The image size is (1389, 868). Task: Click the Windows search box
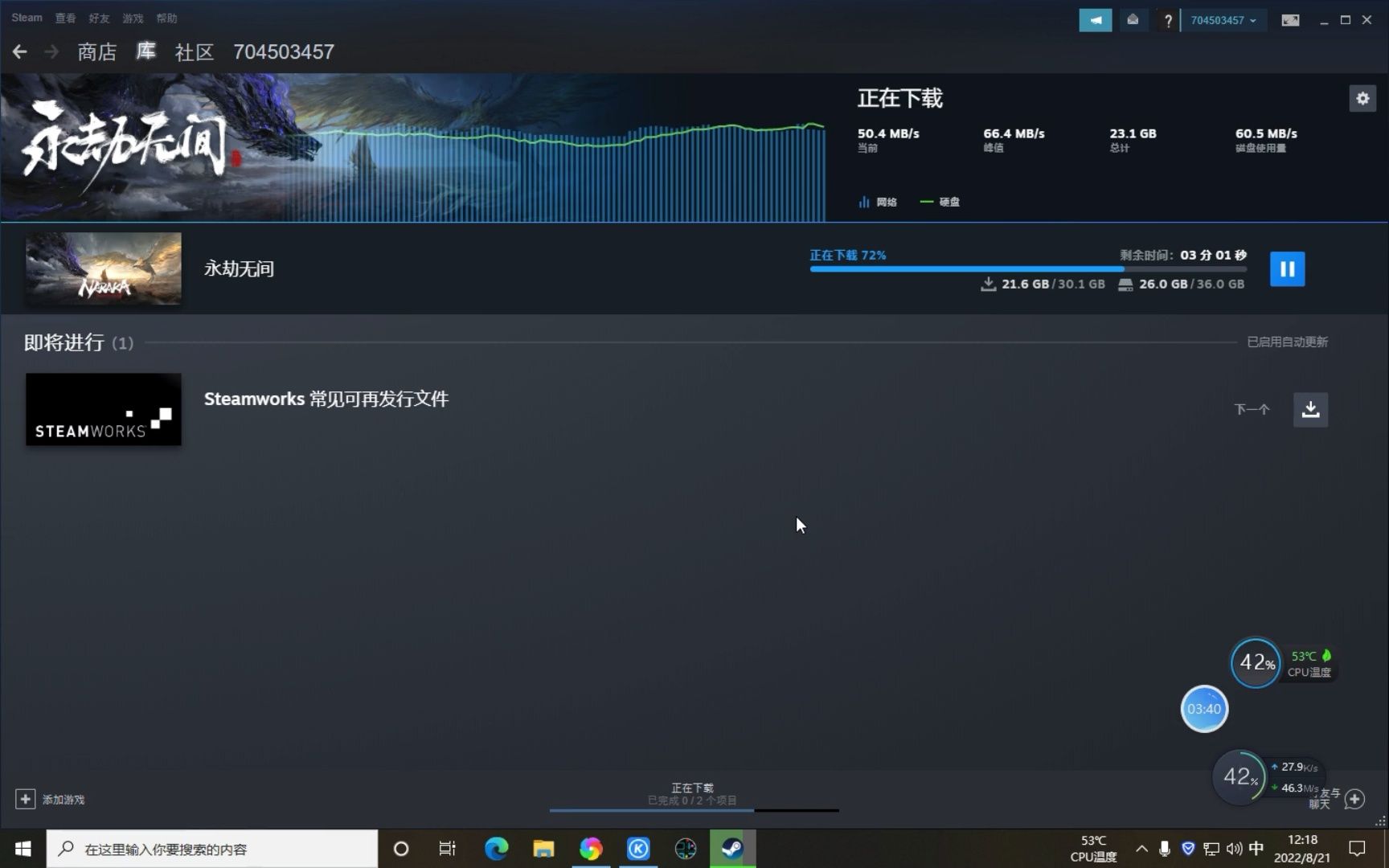pos(212,849)
